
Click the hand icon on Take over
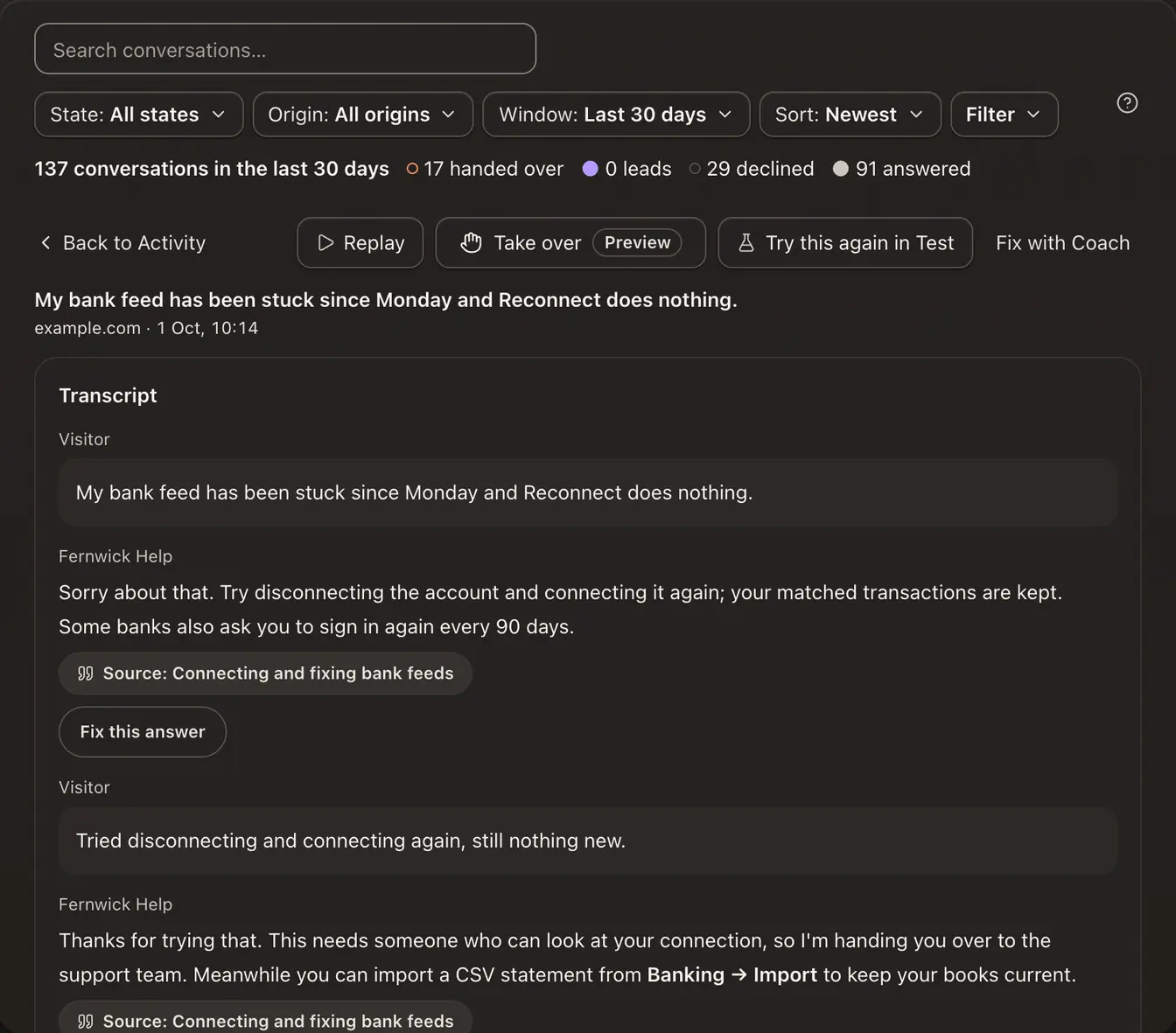pyautogui.click(x=471, y=243)
